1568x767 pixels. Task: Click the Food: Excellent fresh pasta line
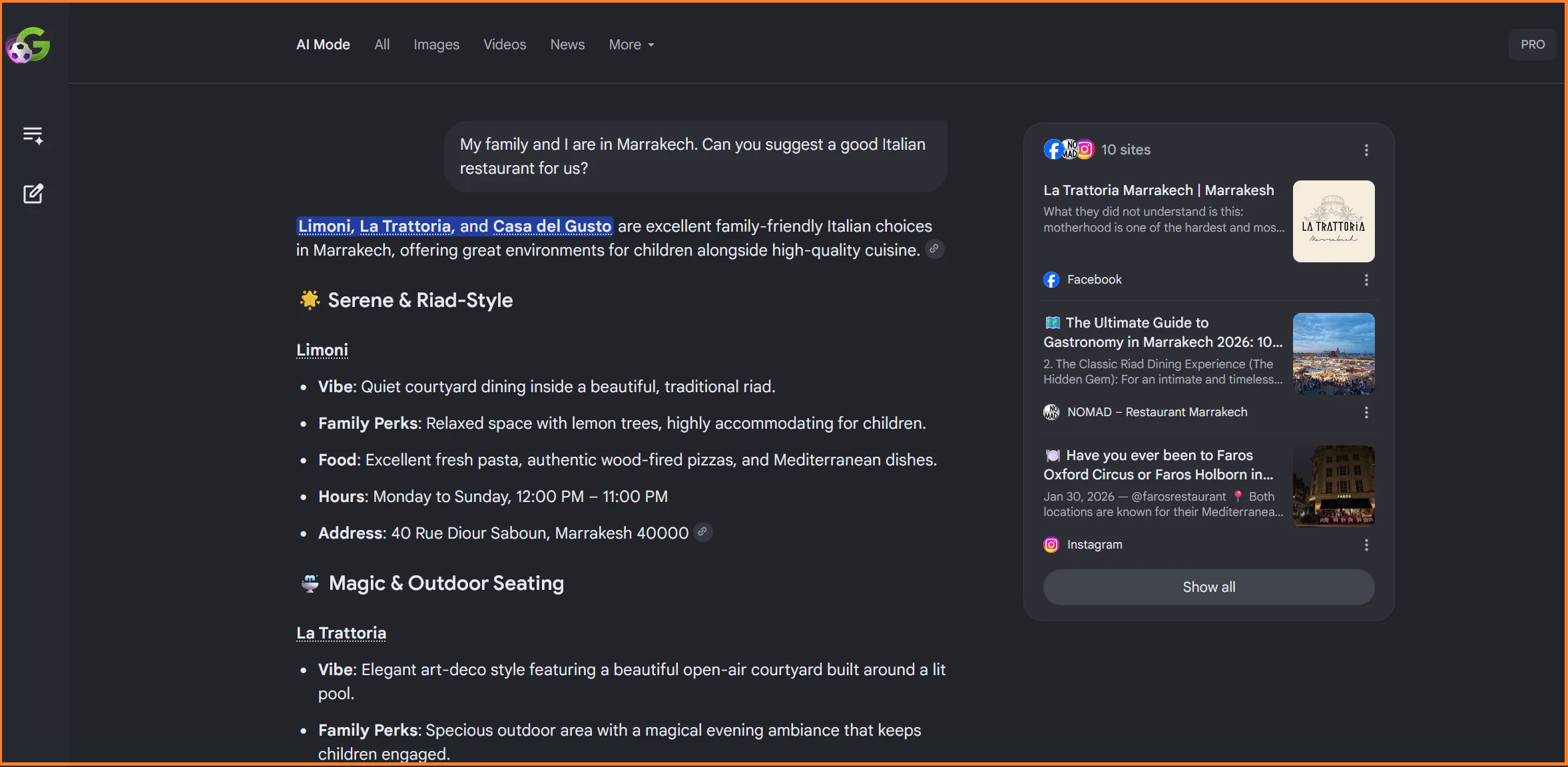tap(627, 460)
